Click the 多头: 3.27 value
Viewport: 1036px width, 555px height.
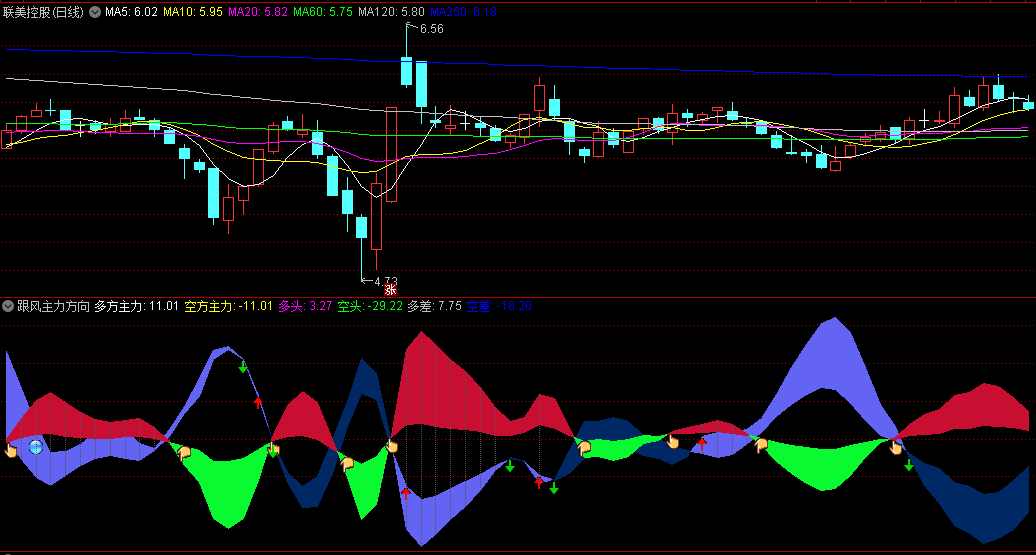pyautogui.click(x=305, y=306)
